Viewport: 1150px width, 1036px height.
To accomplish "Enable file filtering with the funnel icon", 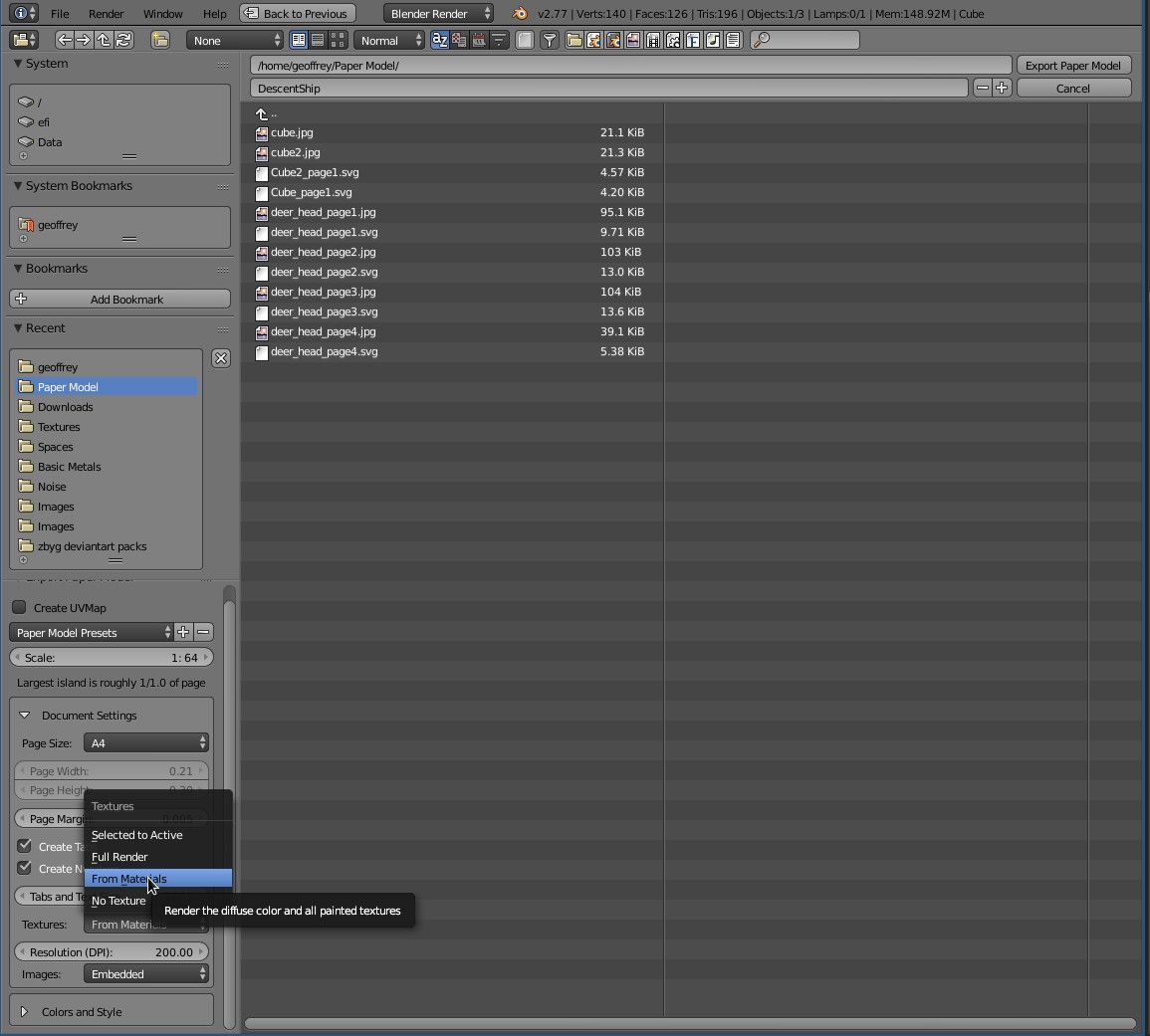I will point(548,40).
